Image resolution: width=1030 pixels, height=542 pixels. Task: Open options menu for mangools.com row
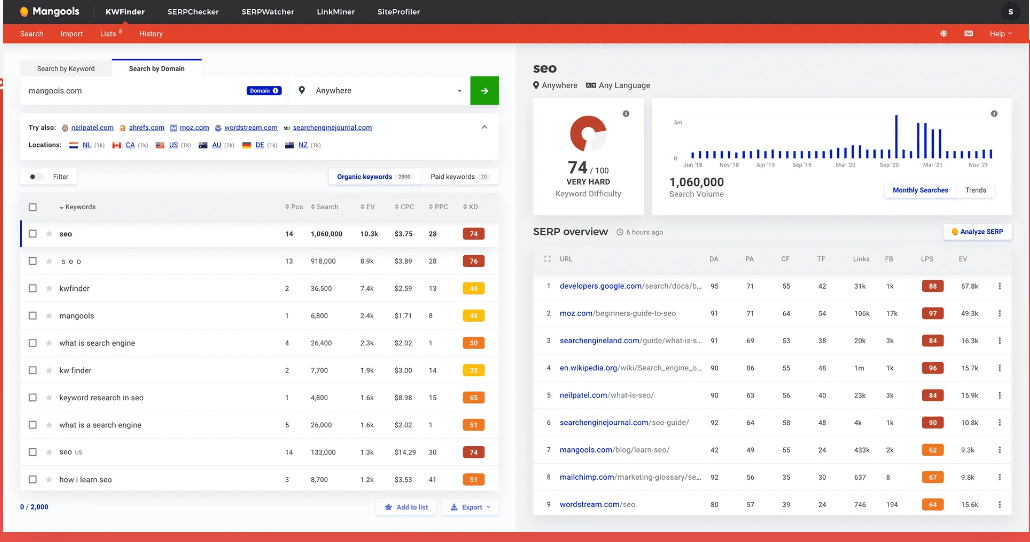[1000, 450]
